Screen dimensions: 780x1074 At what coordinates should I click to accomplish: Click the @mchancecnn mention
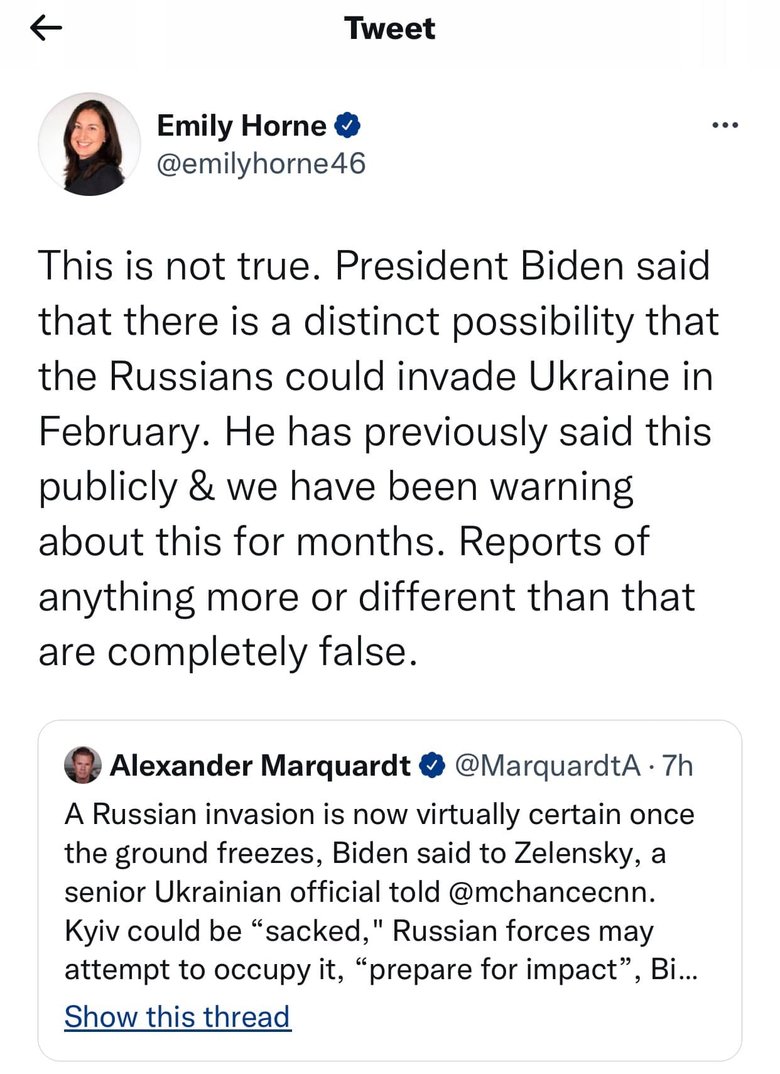[x=551, y=892]
